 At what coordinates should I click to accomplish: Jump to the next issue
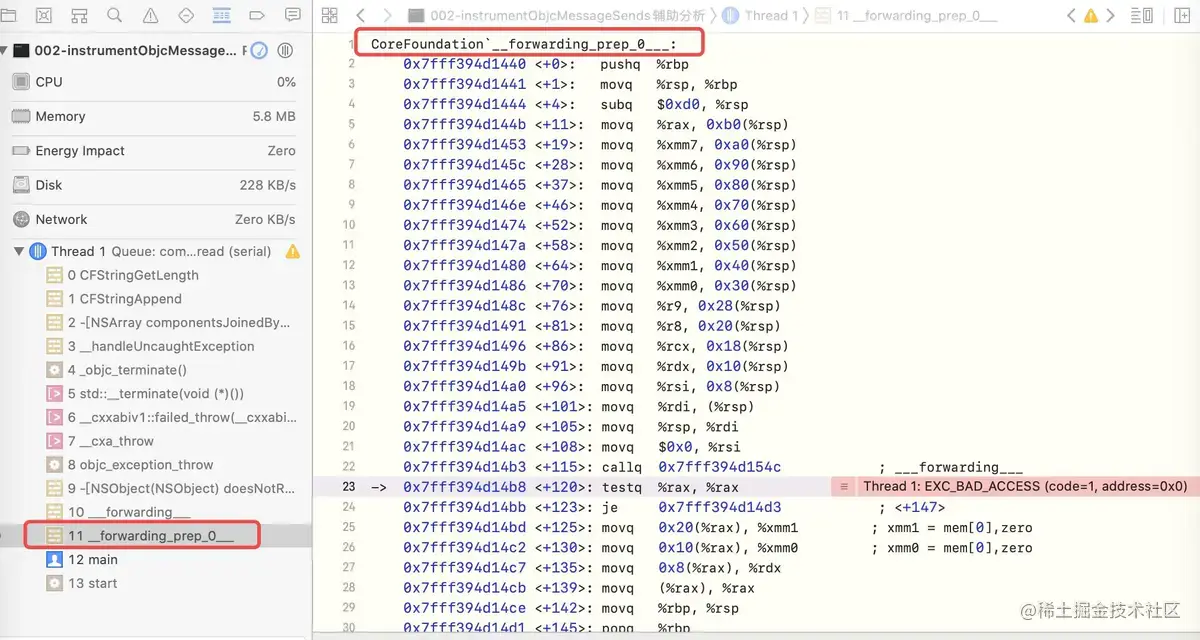click(x=1111, y=15)
